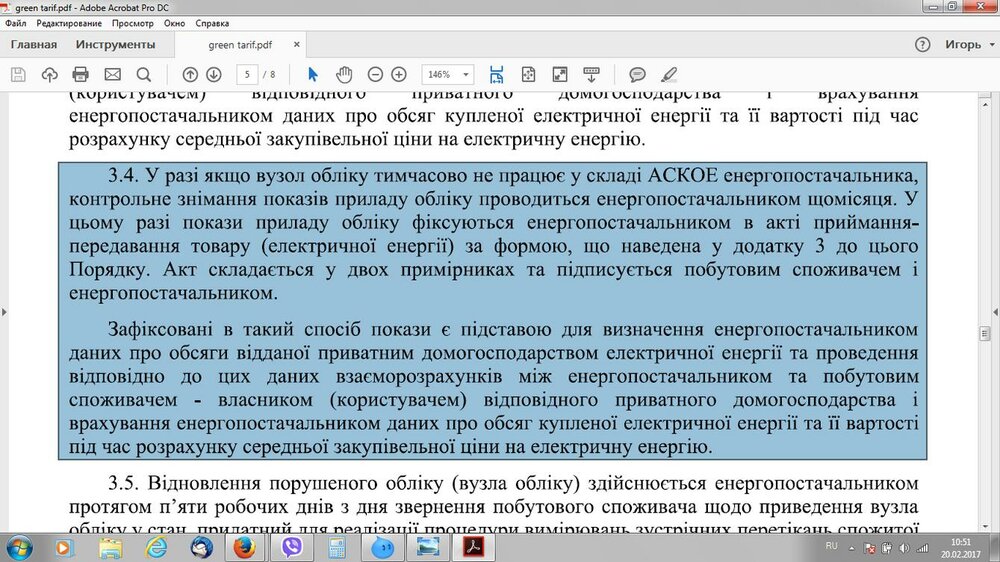This screenshot has width=1000, height=562.
Task: Zoom out with the minus button
Action: 375,75
